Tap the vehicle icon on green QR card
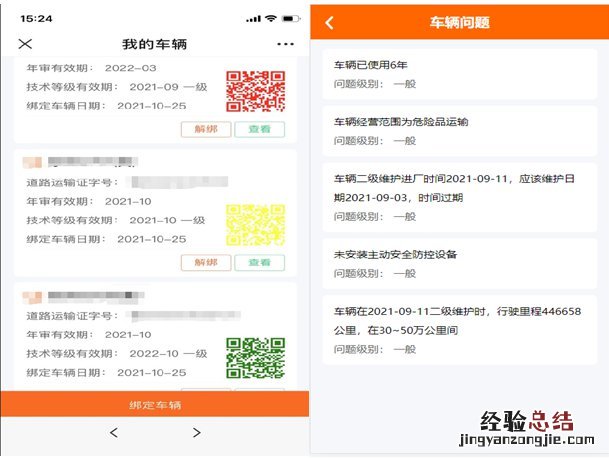 point(32,297)
